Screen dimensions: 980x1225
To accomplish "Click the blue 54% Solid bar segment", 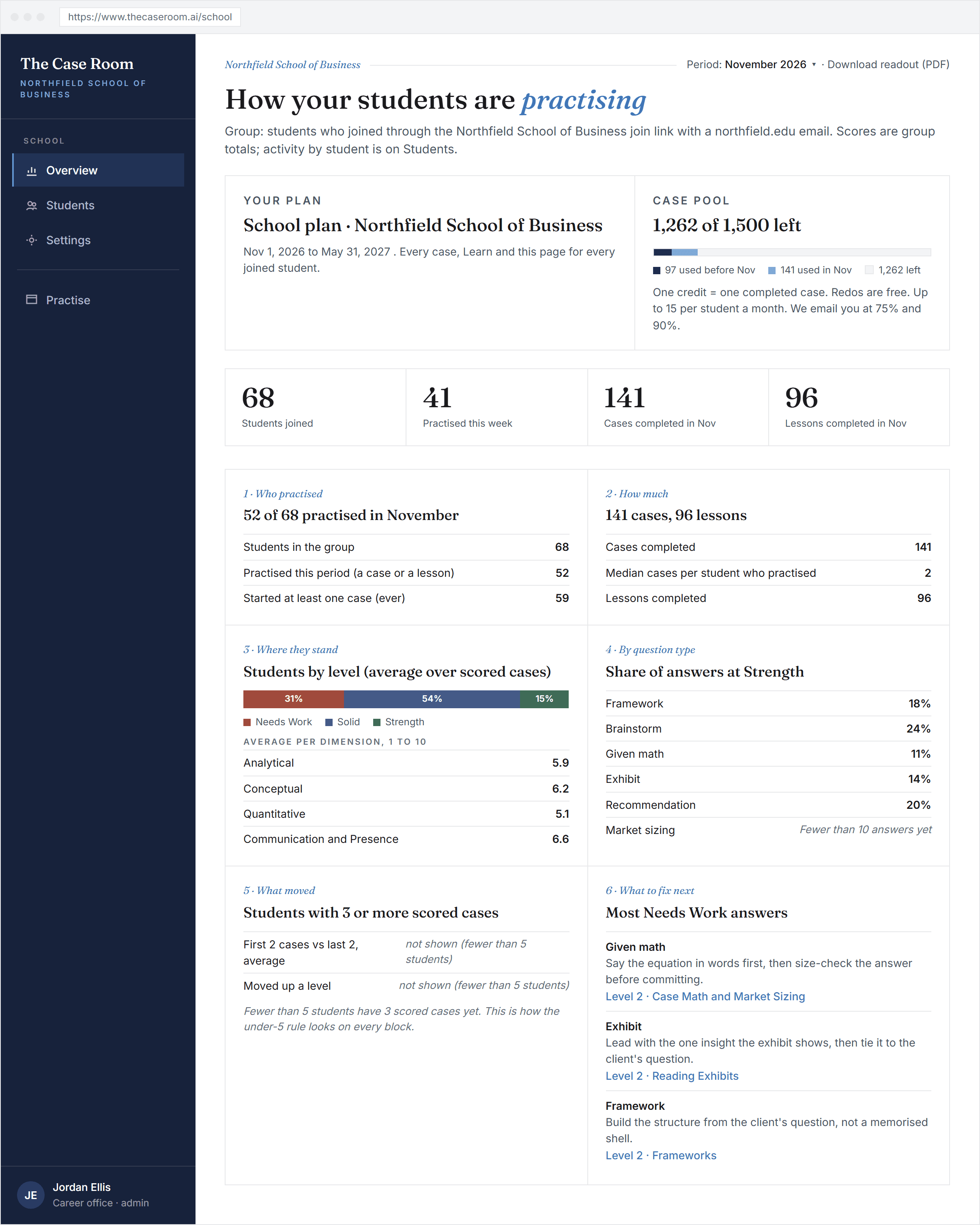I will pos(432,699).
